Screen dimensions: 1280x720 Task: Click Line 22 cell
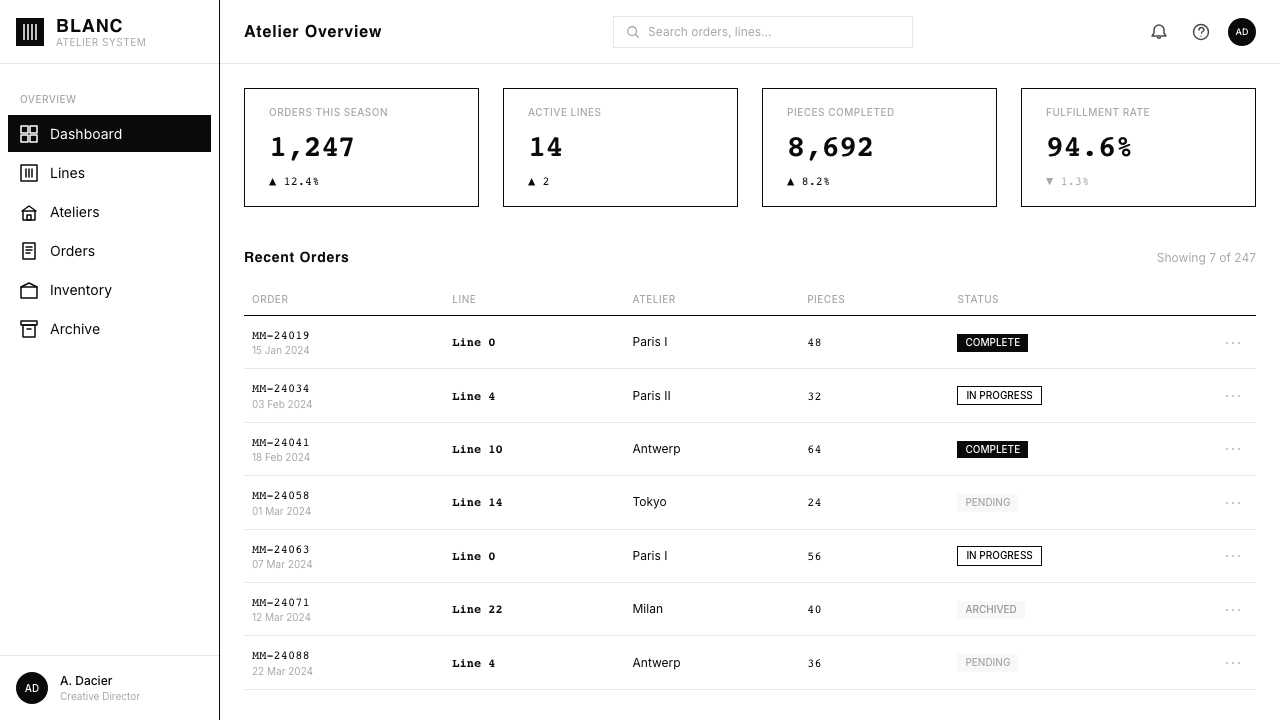477,610
